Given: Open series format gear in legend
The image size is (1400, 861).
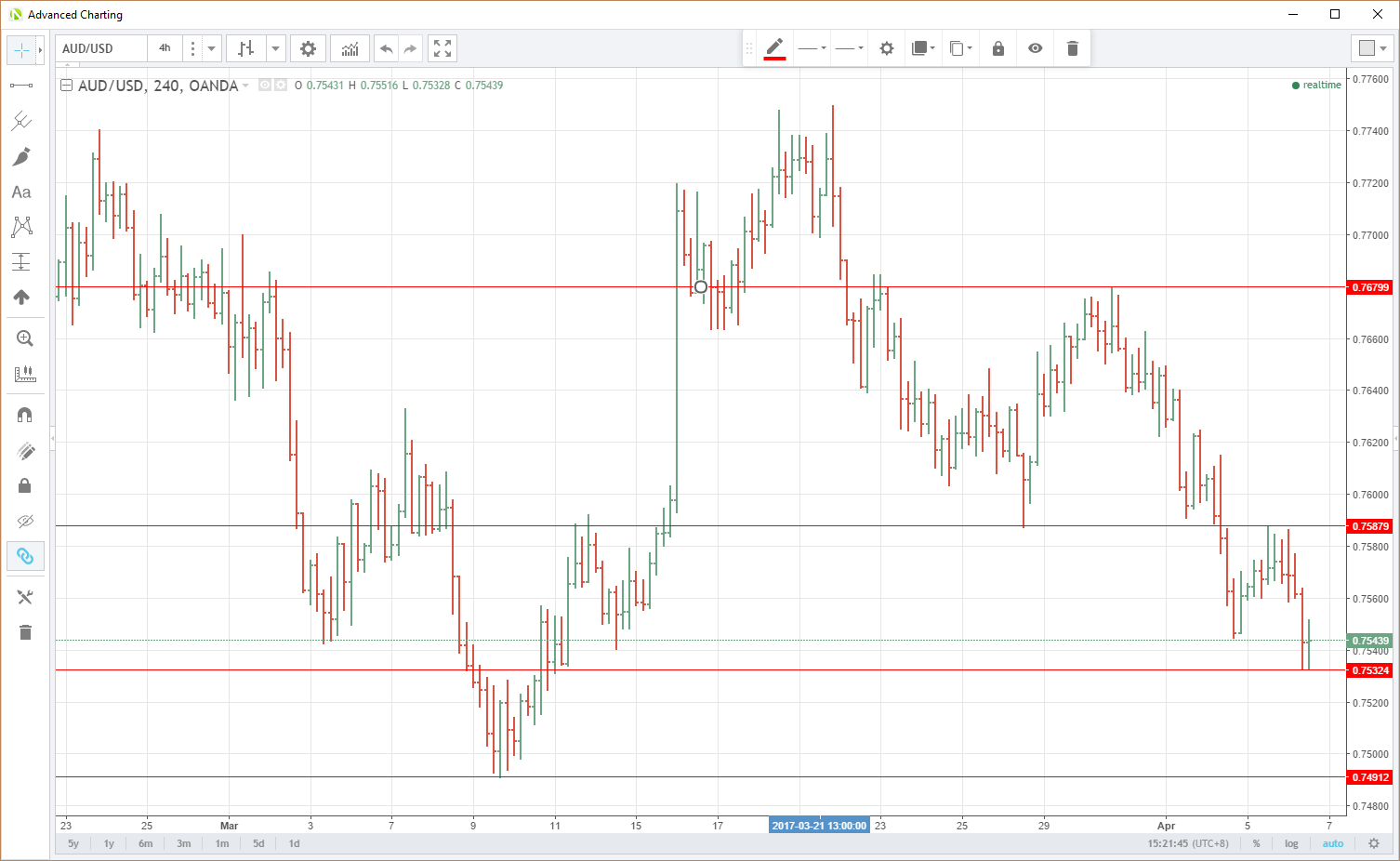Looking at the screenshot, I should pyautogui.click(x=281, y=85).
